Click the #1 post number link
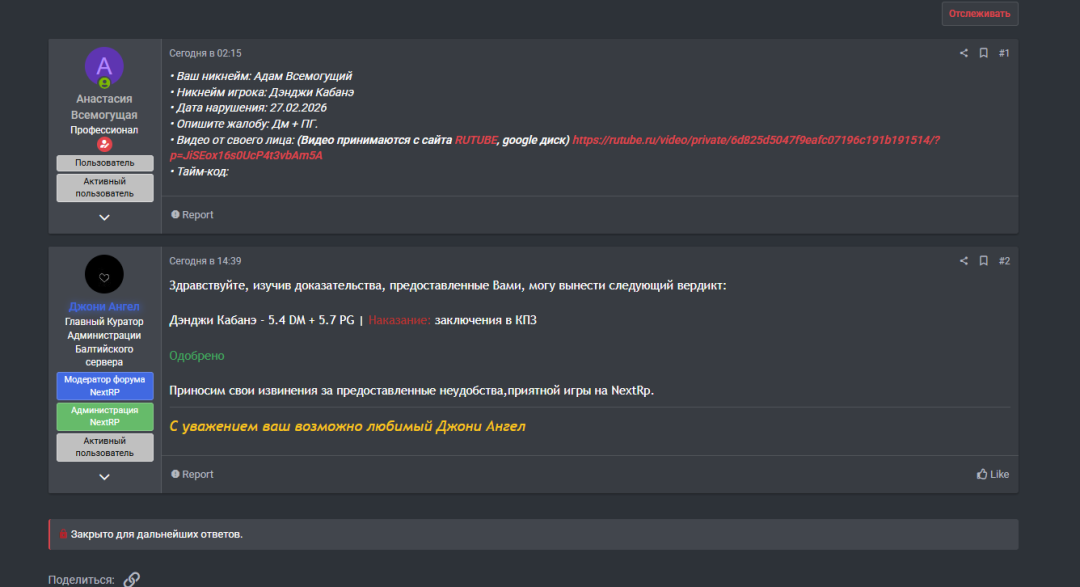Screen dimensions: 1080x587 [x=1004, y=53]
